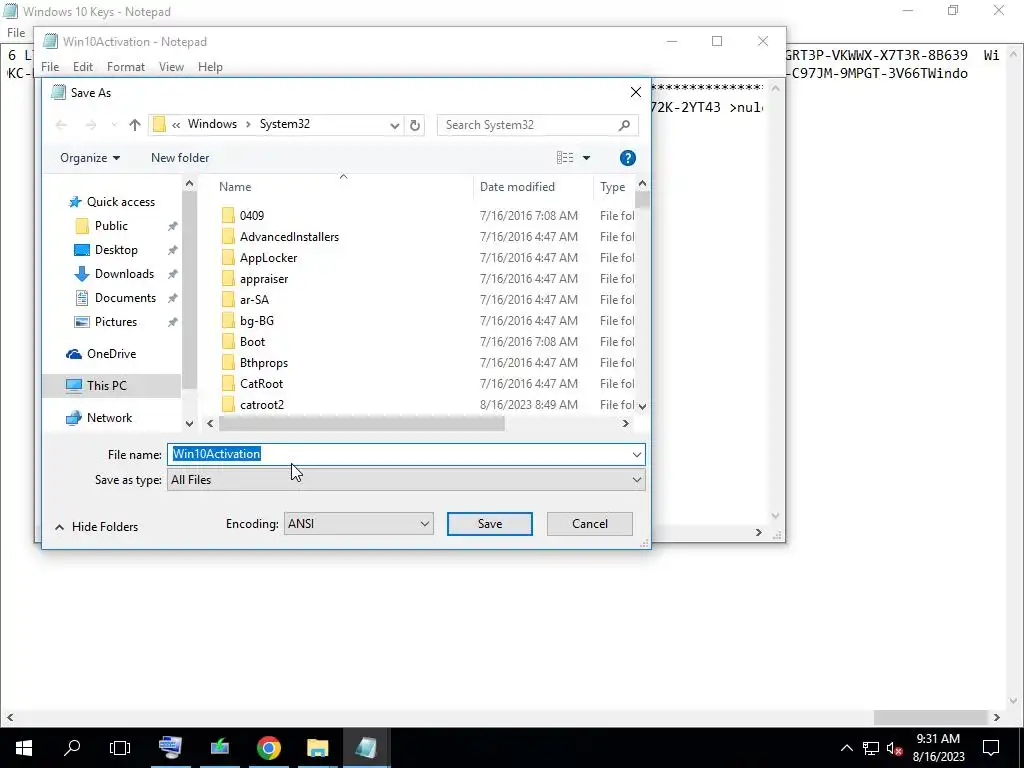Open View menu in Win10Activation Notepad
The image size is (1024, 768).
coord(171,67)
